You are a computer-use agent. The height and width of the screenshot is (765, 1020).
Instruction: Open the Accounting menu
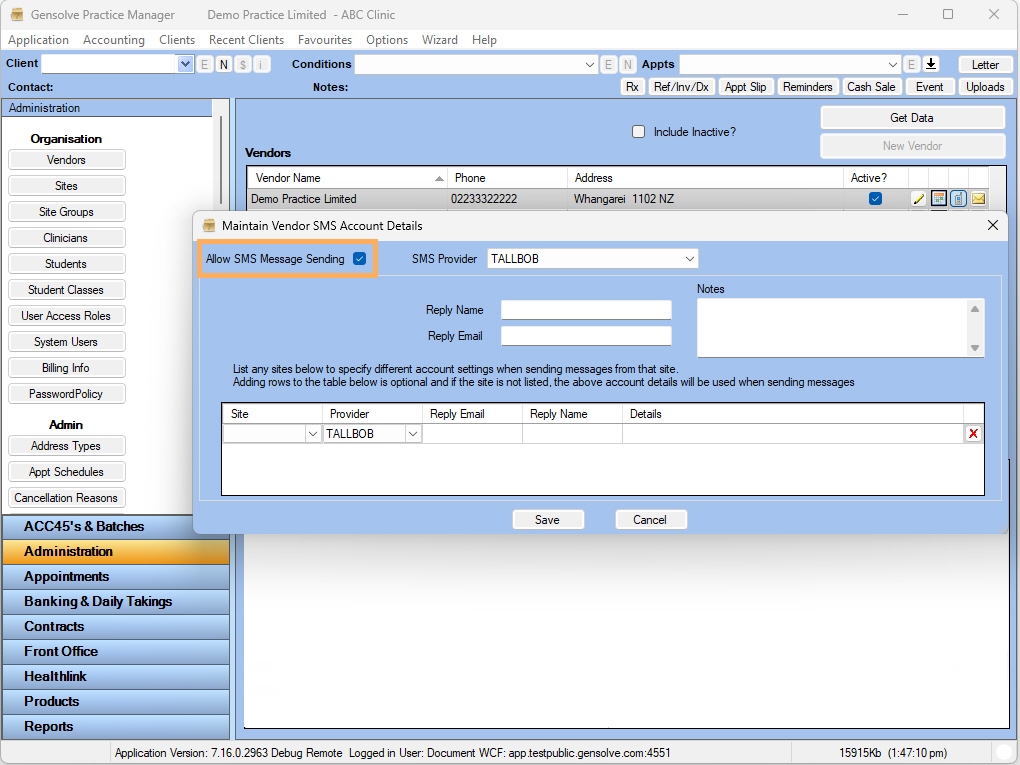(x=113, y=40)
